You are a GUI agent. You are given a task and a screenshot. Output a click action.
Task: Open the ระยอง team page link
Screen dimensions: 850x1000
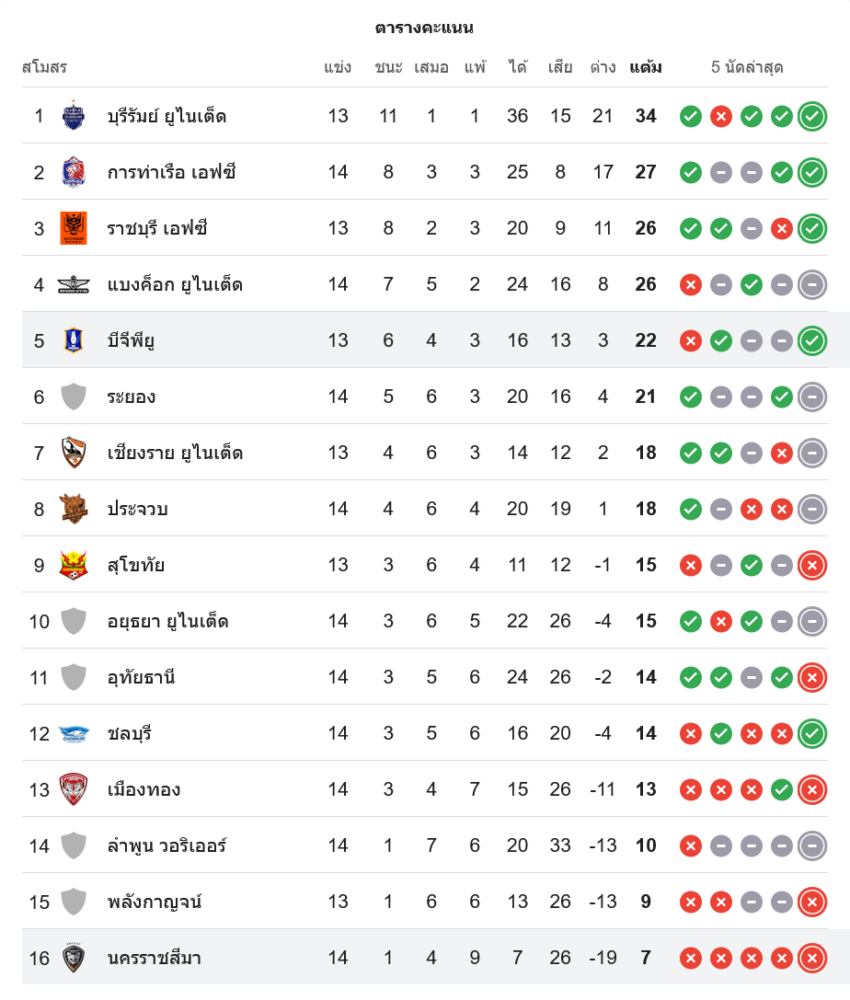(131, 397)
